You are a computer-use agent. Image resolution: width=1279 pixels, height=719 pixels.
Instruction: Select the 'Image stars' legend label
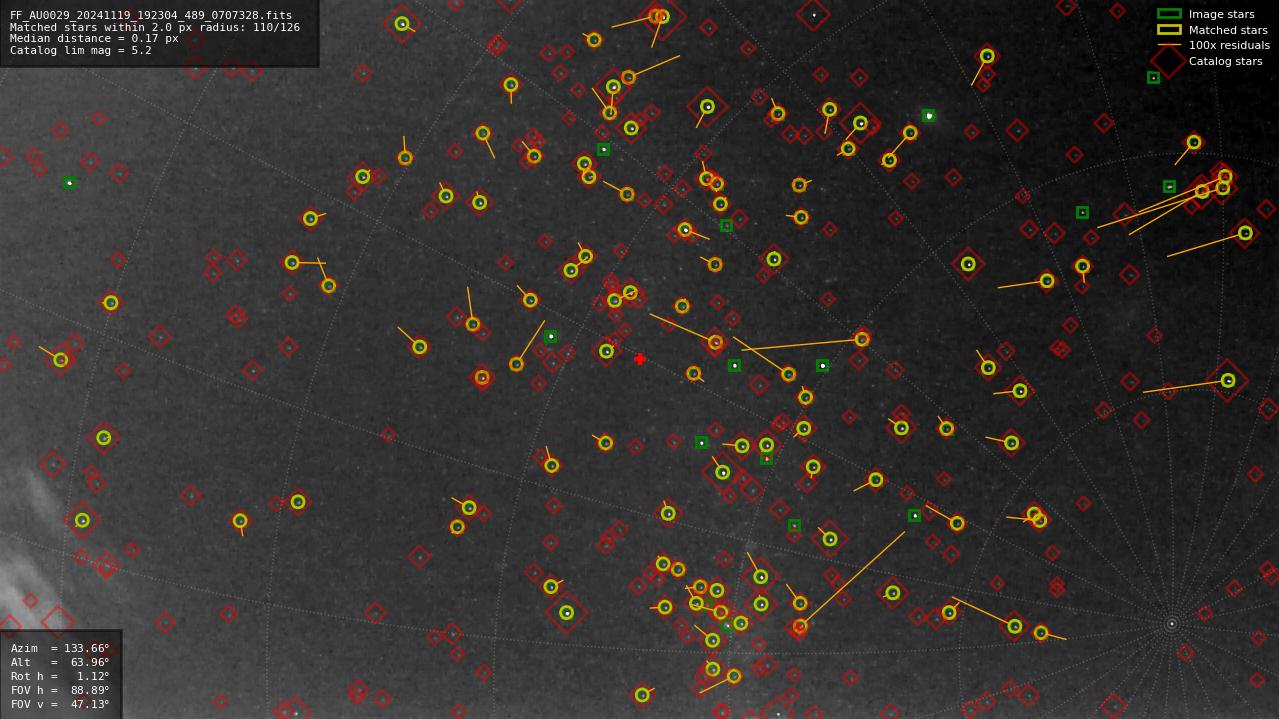pyautogui.click(x=1221, y=15)
